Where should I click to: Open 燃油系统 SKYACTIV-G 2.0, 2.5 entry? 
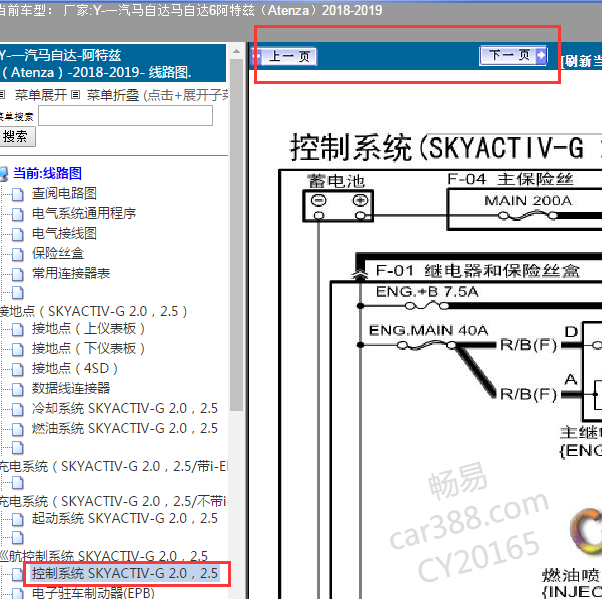pos(125,429)
